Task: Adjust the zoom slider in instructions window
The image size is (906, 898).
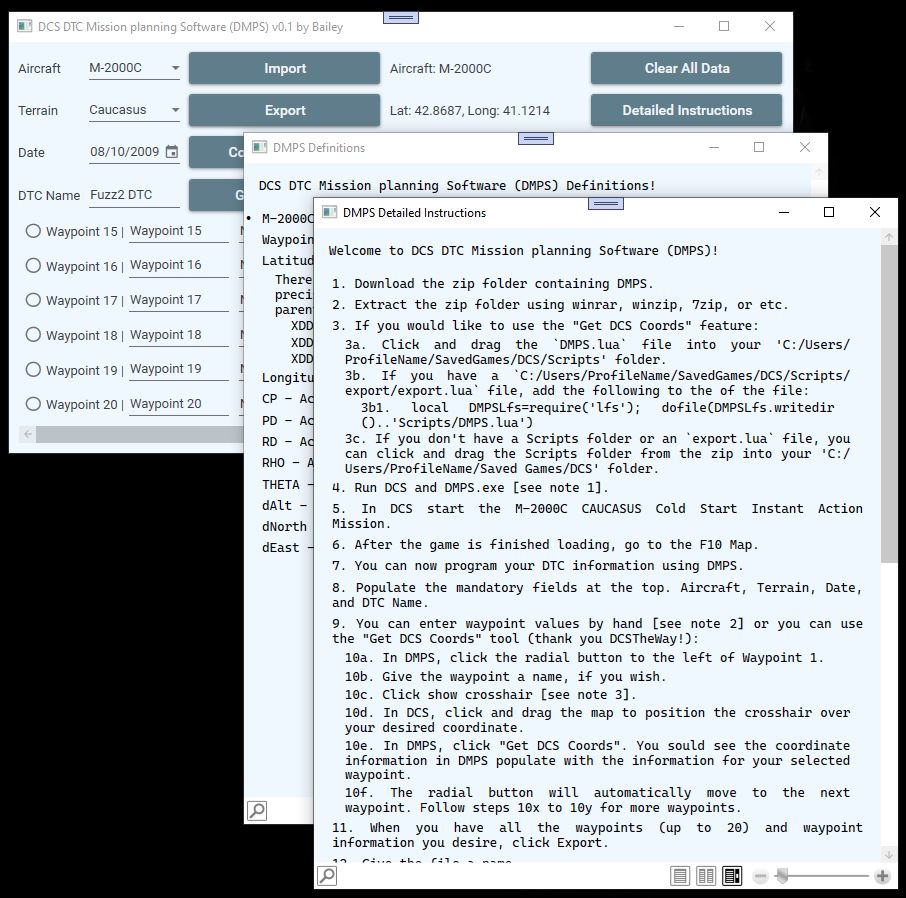Action: pyautogui.click(x=783, y=877)
